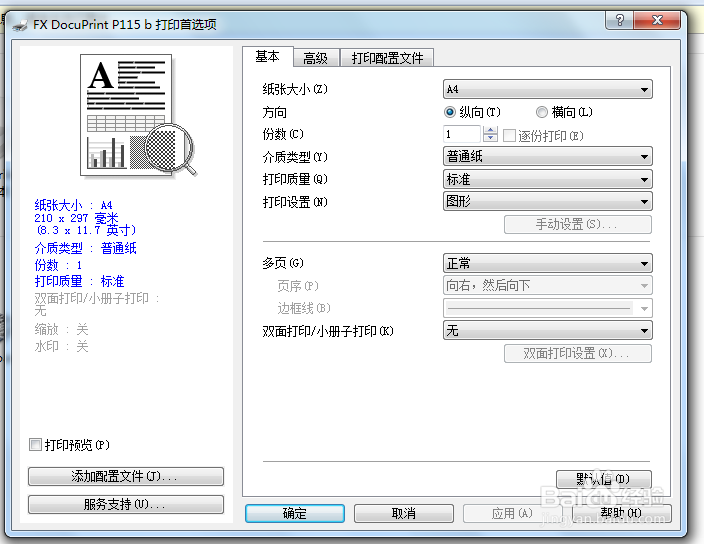The height and width of the screenshot is (544, 704).
Task: Click the printer icon in title bar
Action: [x=20, y=25]
